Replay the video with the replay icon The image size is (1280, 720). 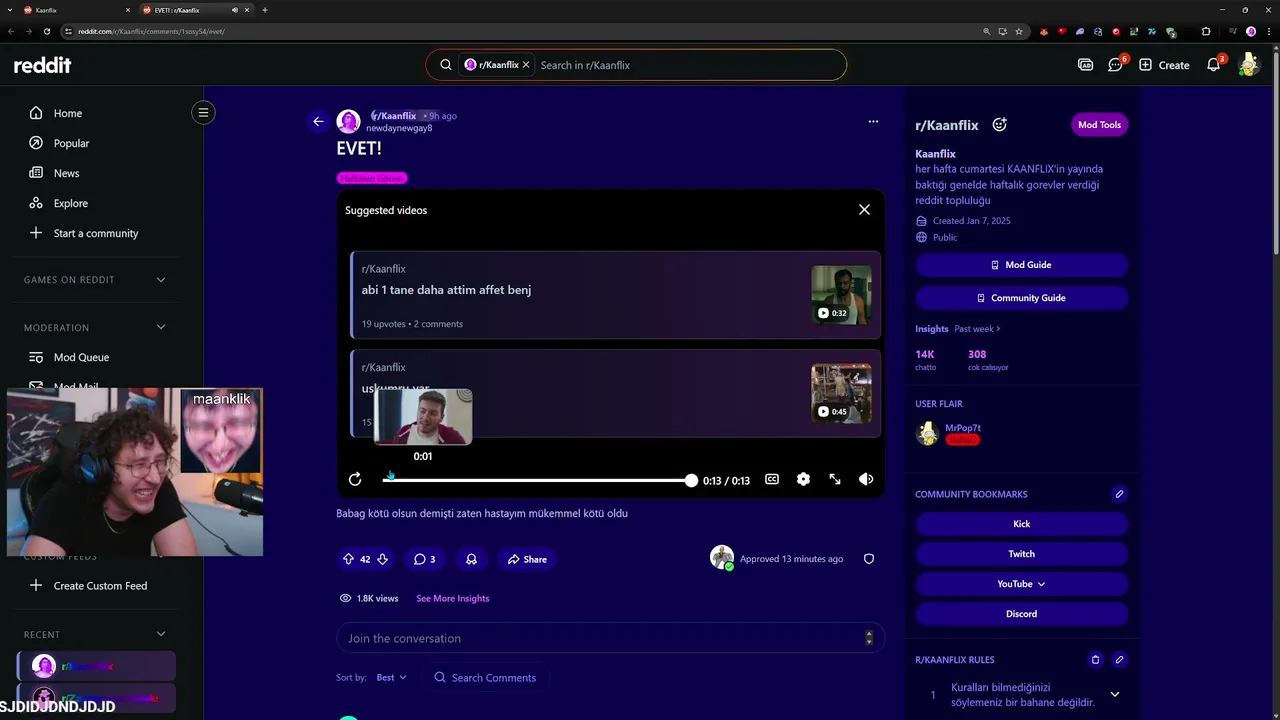point(355,480)
